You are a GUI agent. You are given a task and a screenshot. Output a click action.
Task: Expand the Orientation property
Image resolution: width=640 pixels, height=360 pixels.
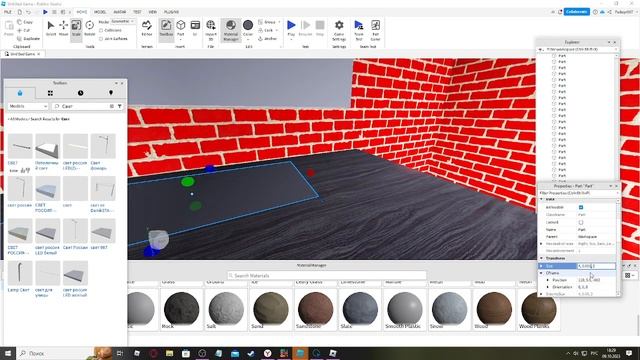(x=547, y=287)
